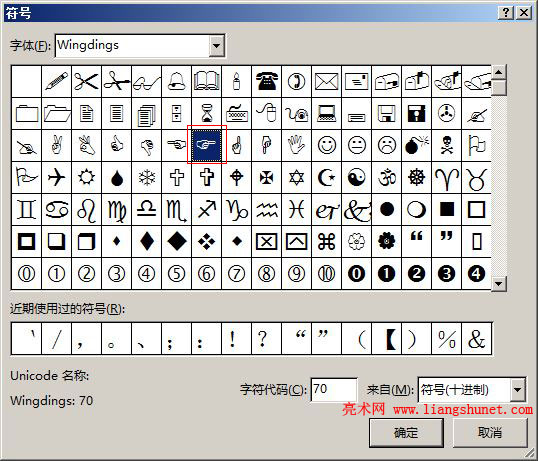Choose the bomb symbol
The width and height of the screenshot is (538, 461).
417,145
